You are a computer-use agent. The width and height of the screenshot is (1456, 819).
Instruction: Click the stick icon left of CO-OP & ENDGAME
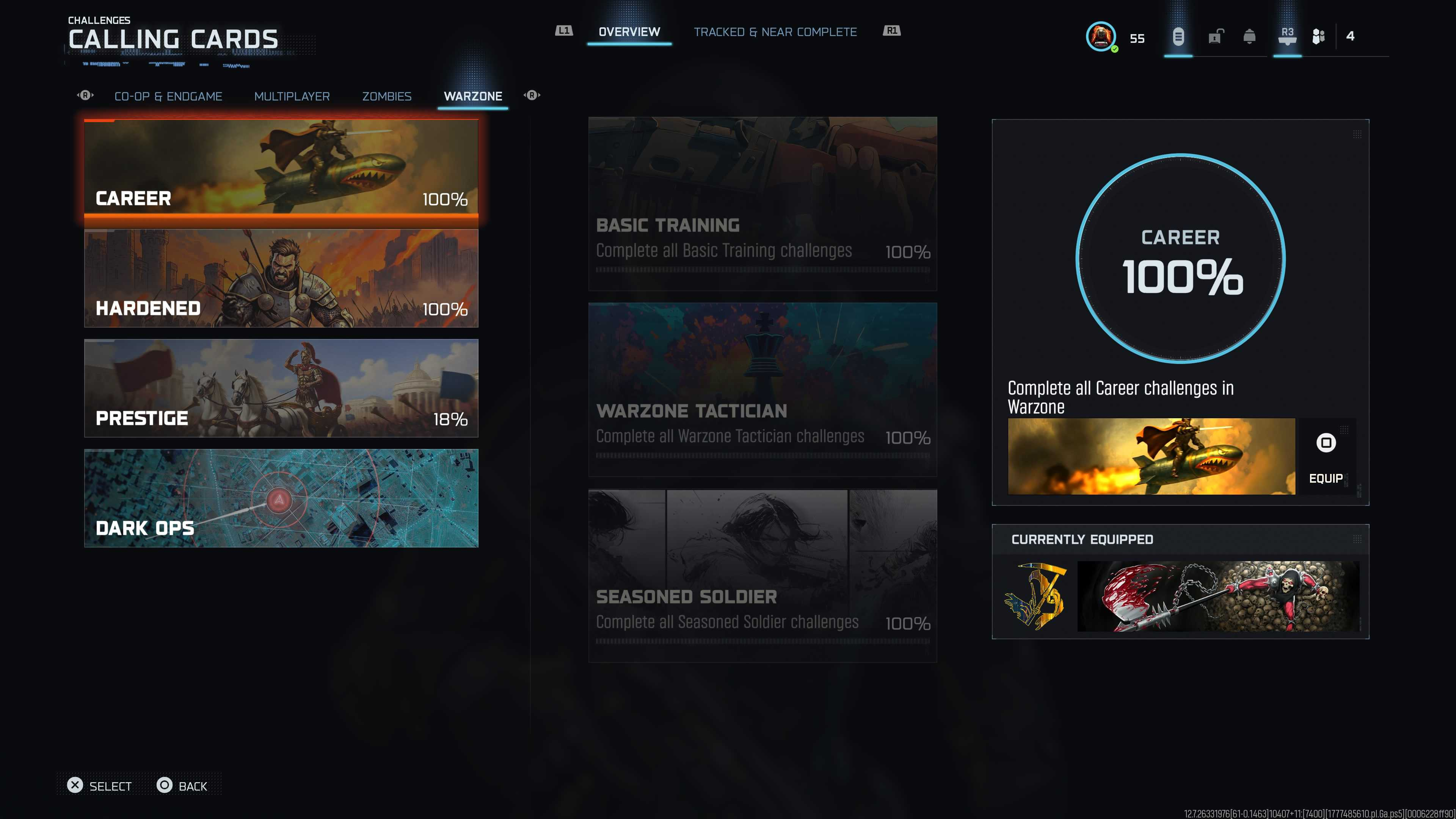[x=85, y=95]
